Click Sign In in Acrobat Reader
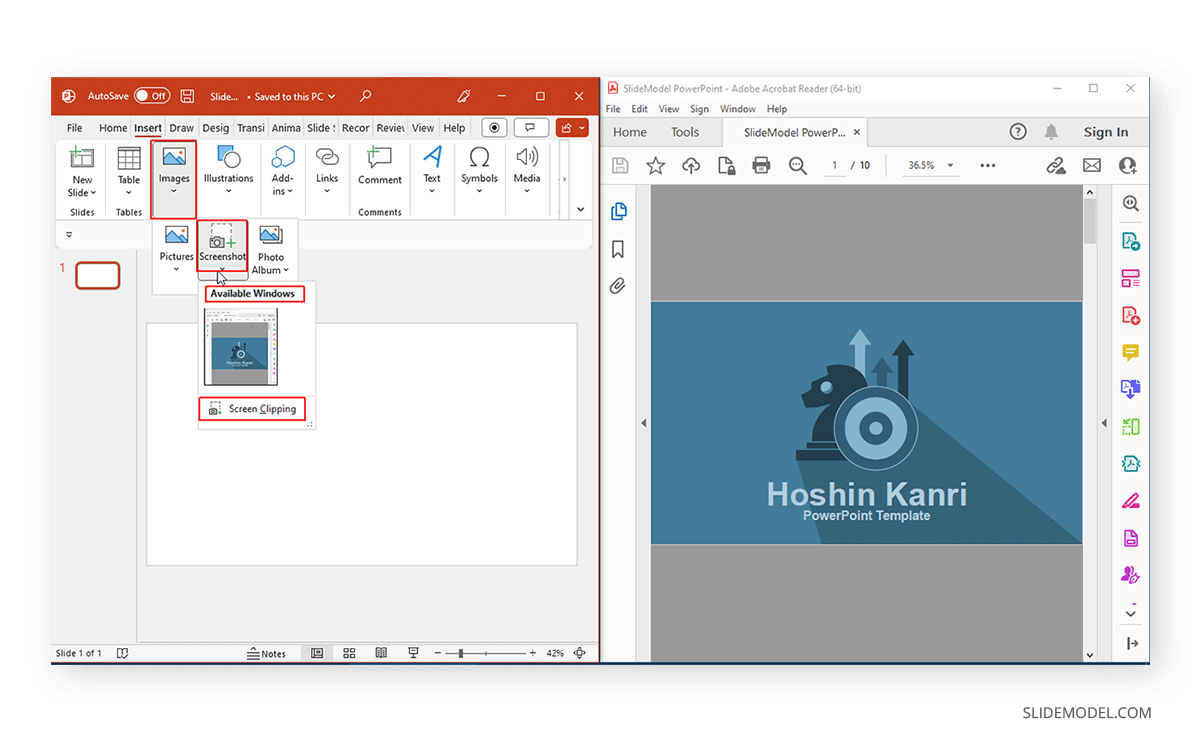The height and width of the screenshot is (743, 1200). click(x=1105, y=131)
